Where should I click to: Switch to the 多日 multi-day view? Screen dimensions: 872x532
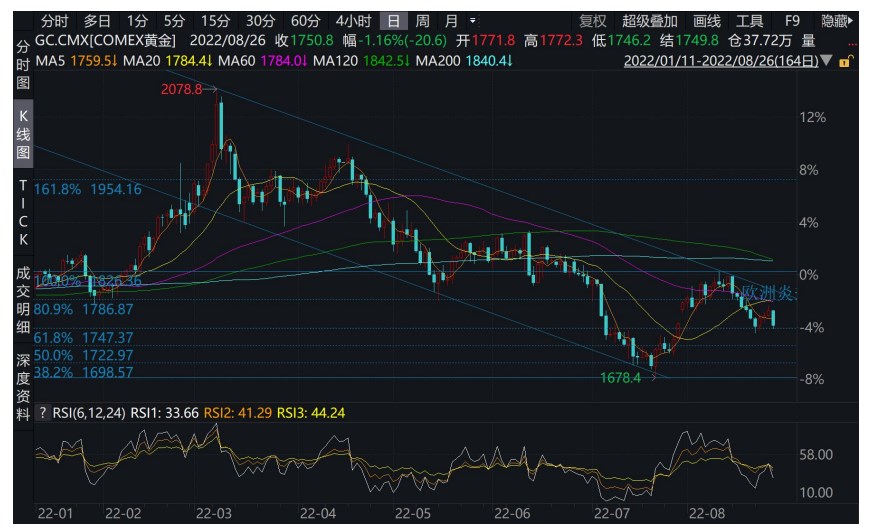tap(97, 21)
